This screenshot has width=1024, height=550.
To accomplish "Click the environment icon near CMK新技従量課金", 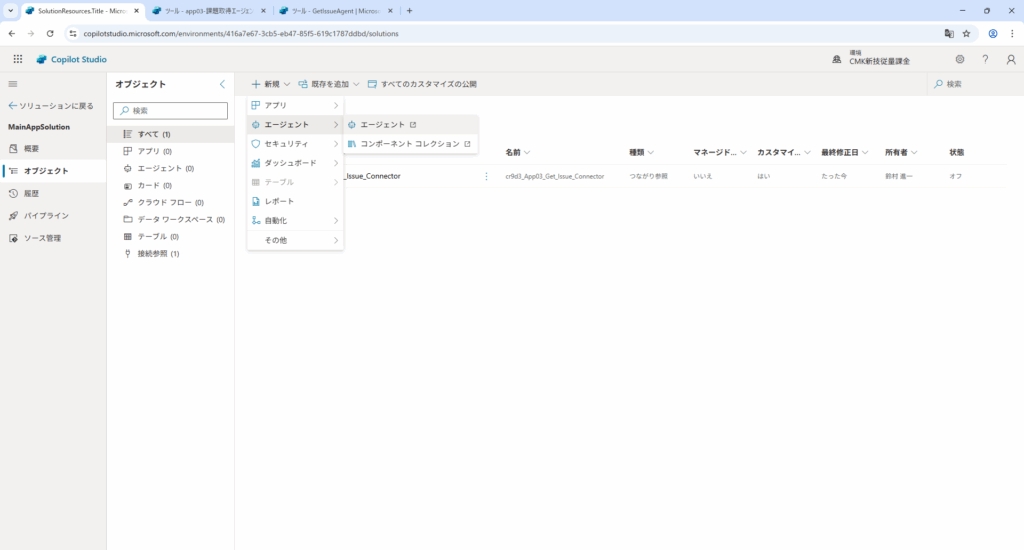I will (x=837, y=59).
